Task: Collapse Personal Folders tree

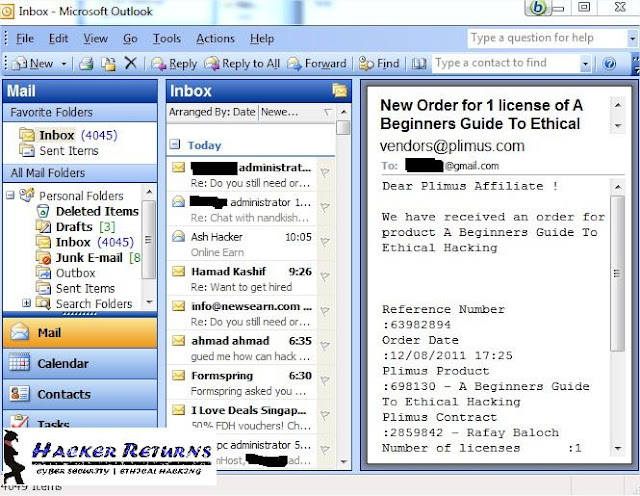Action: pyautogui.click(x=10, y=196)
